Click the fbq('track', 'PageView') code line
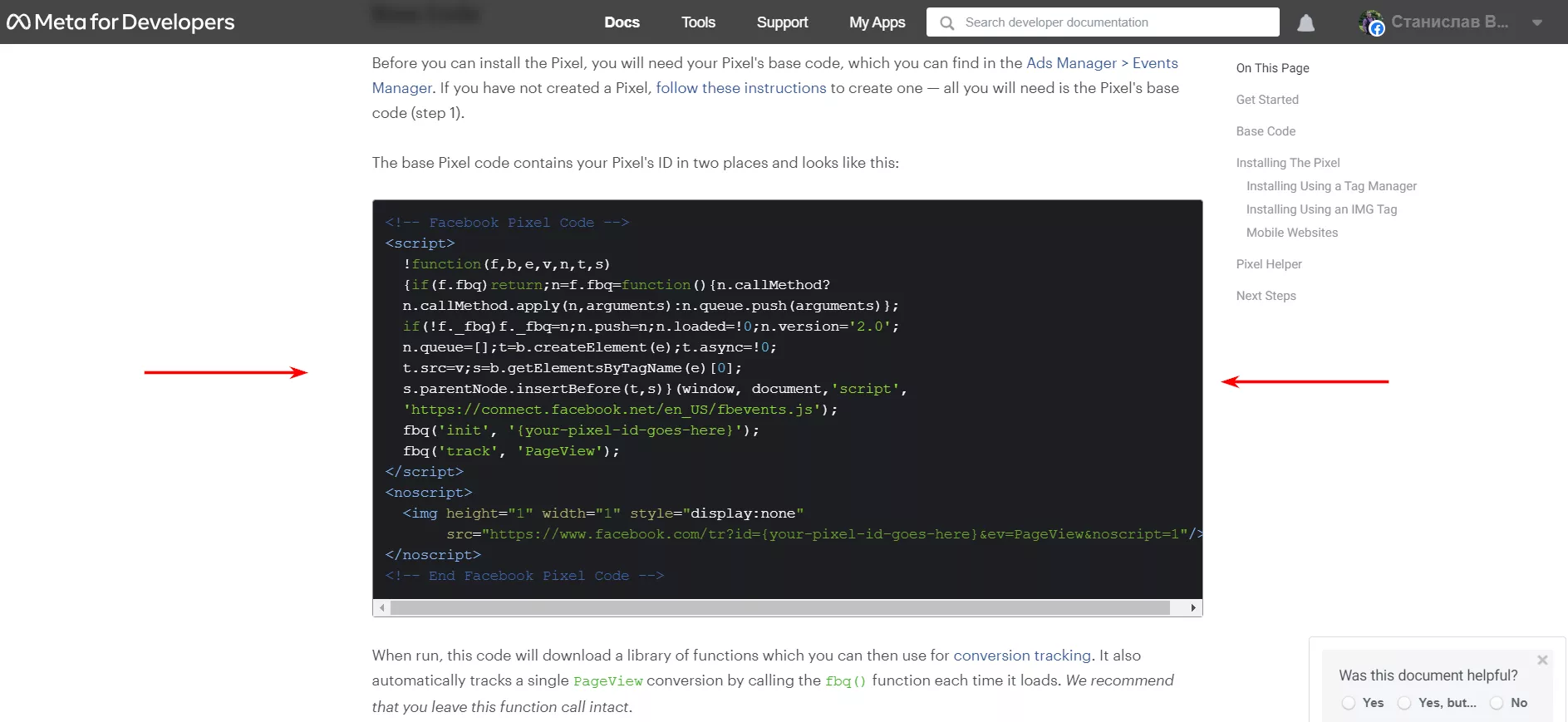The image size is (1568, 722). point(511,451)
